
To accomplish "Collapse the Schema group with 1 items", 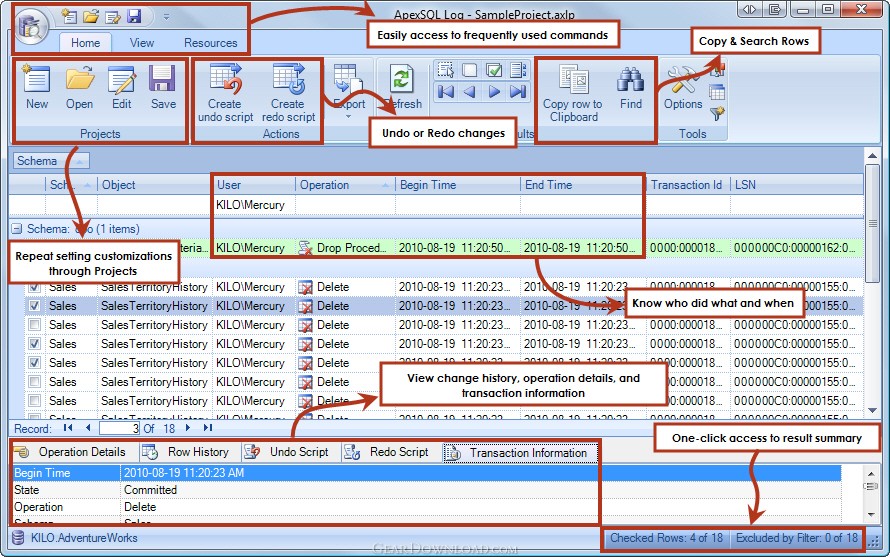I will [17, 229].
